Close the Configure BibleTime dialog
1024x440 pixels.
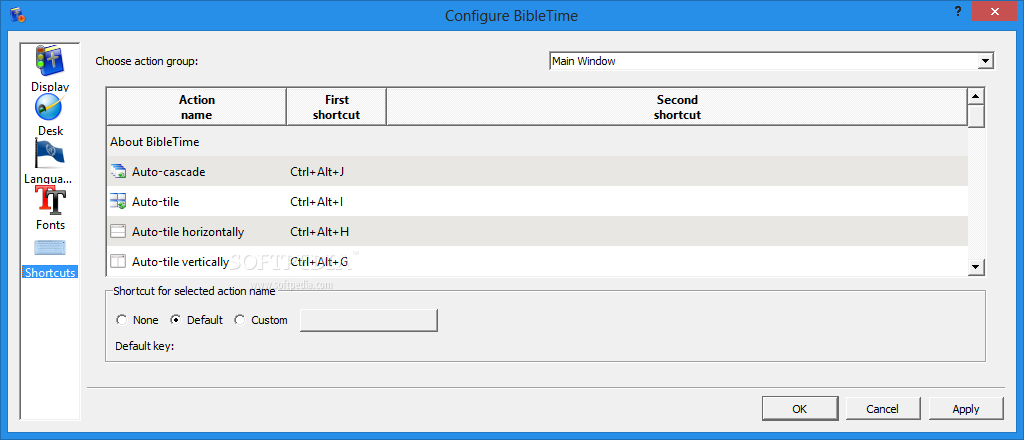[995, 12]
